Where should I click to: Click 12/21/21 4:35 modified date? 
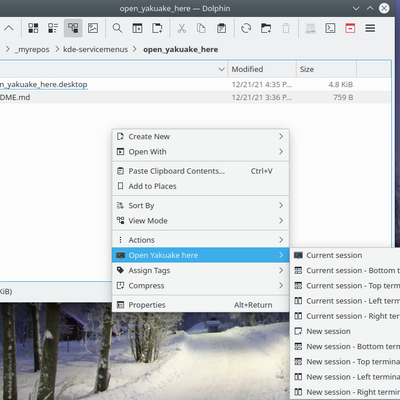261,84
